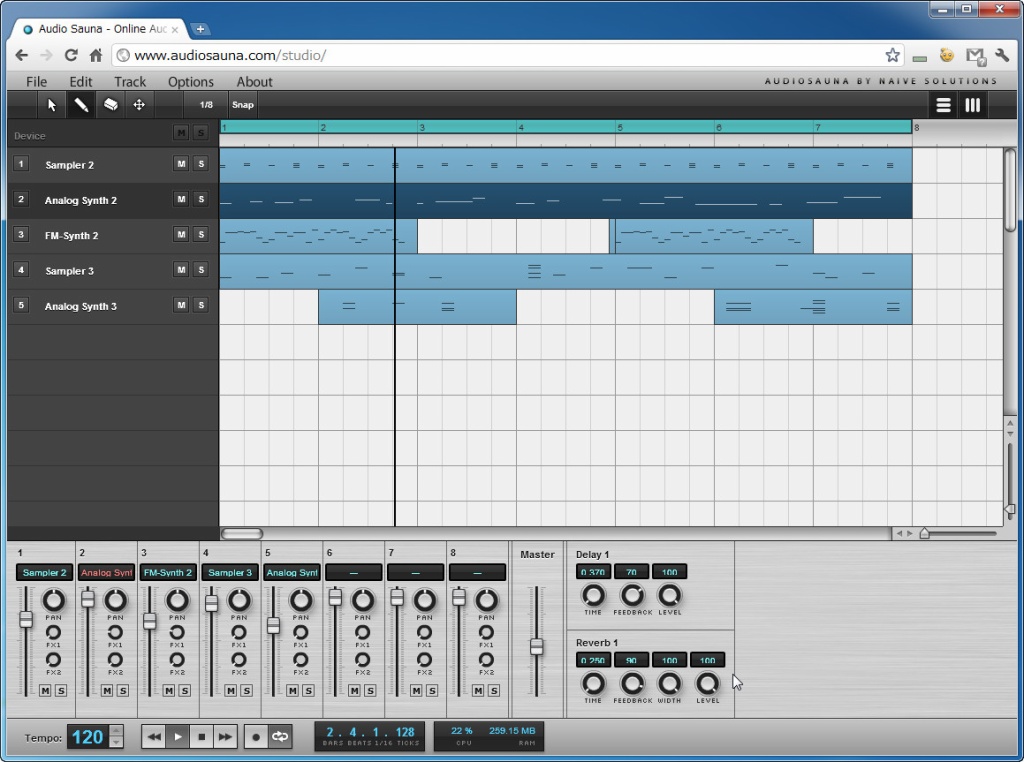Select the Audio Sauna browser tab
The height and width of the screenshot is (762, 1024).
pos(101,29)
